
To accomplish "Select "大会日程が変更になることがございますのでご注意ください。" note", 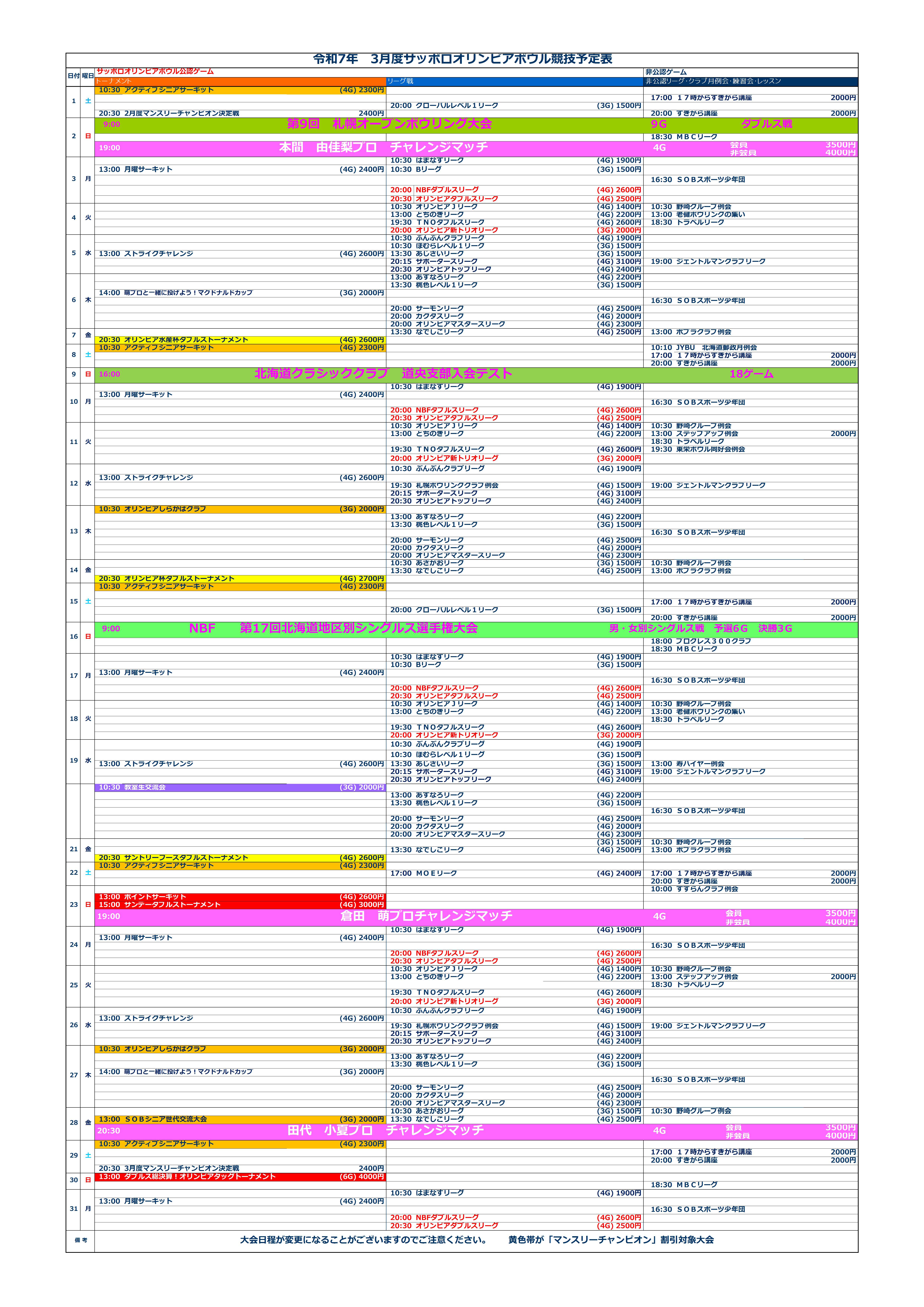I will 364,1240.
